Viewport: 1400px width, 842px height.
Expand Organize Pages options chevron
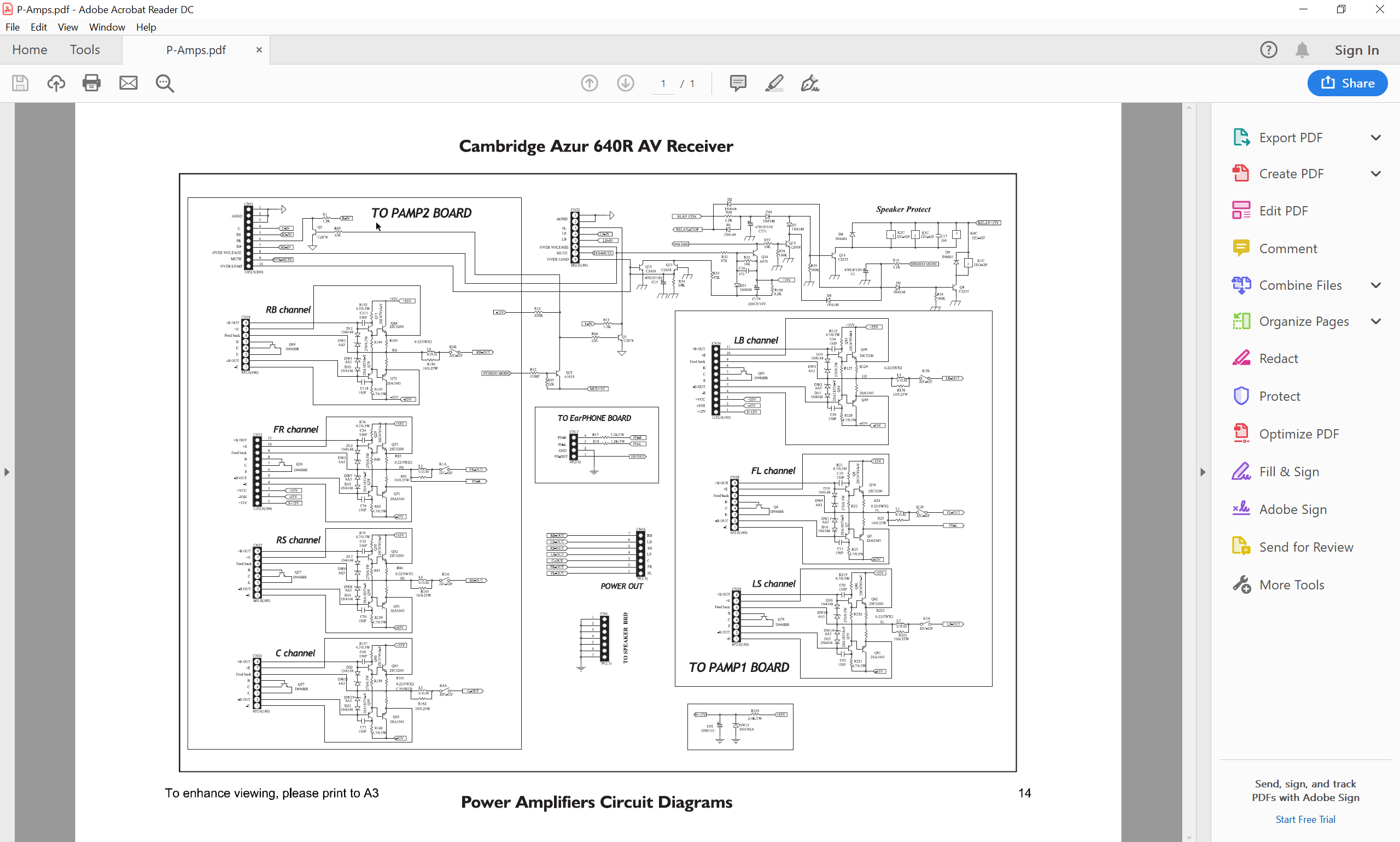point(1375,321)
